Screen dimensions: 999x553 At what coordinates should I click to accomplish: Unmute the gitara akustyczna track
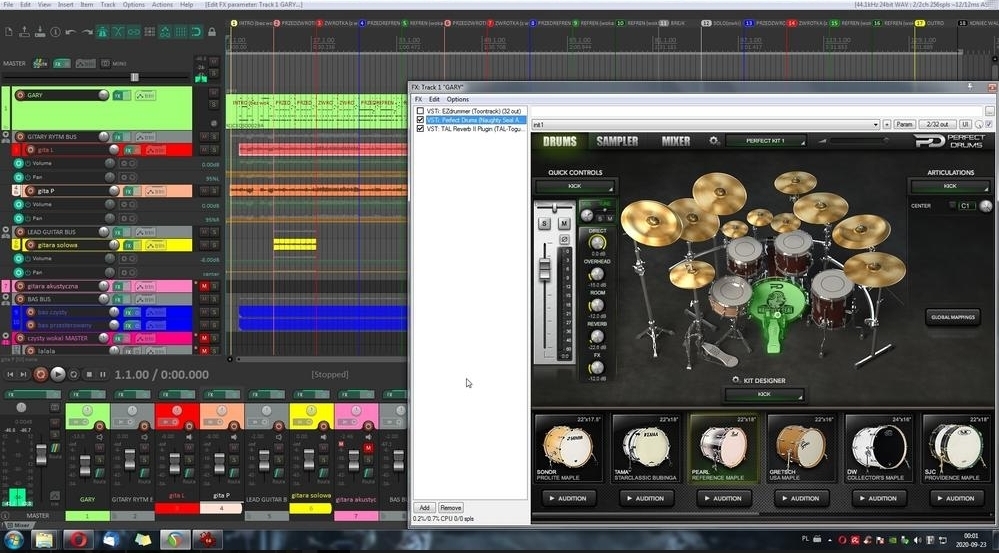[x=204, y=286]
